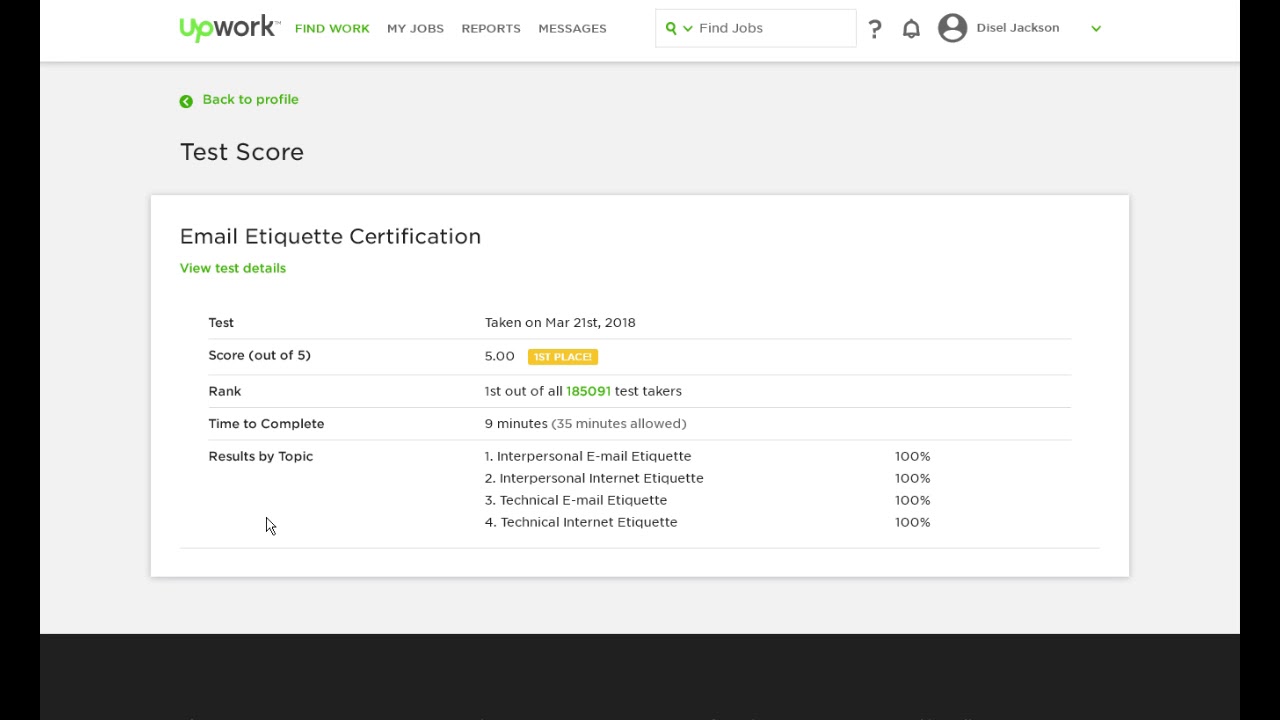This screenshot has width=1280, height=720.
Task: Click the Taken on Mar 21st, 2018 text
Action: [560, 322]
